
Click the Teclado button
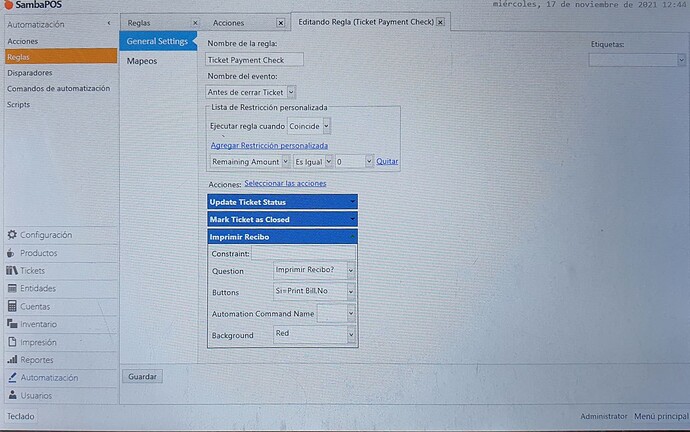pos(21,416)
